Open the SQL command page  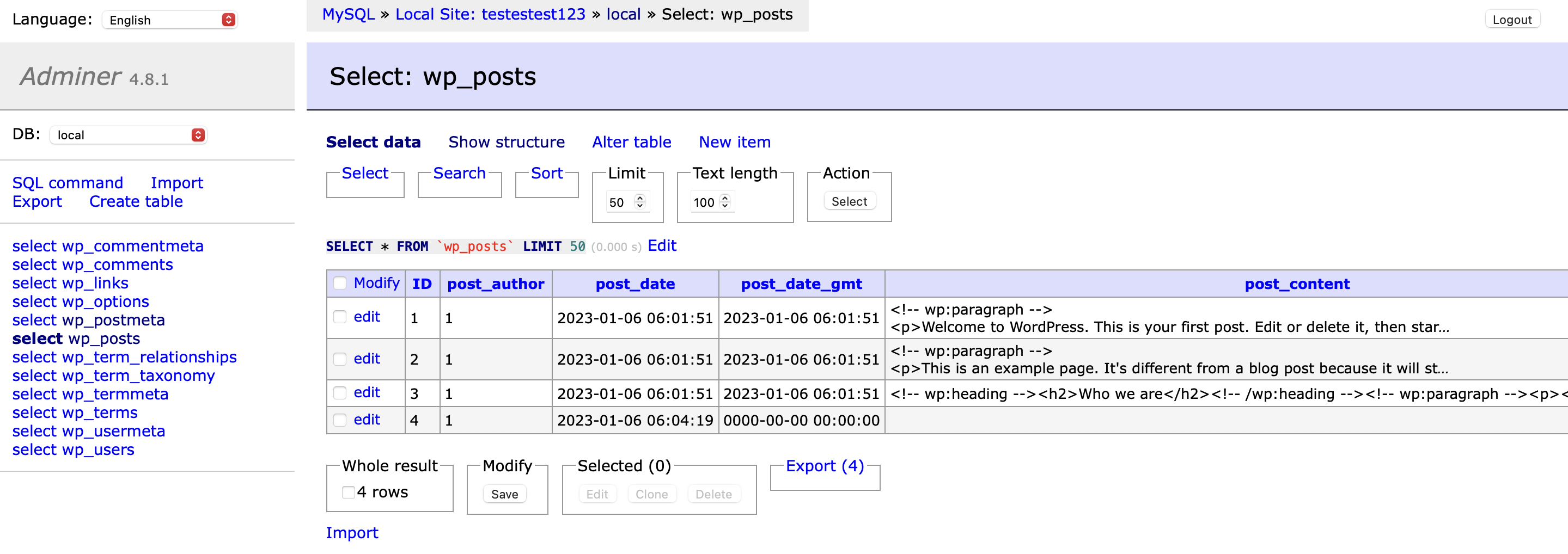click(68, 182)
